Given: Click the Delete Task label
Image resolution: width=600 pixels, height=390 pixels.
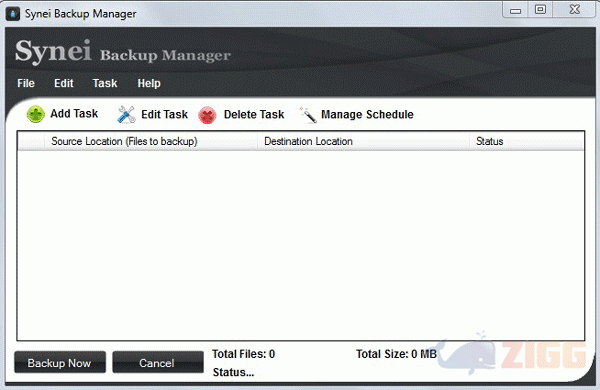Looking at the screenshot, I should (254, 114).
